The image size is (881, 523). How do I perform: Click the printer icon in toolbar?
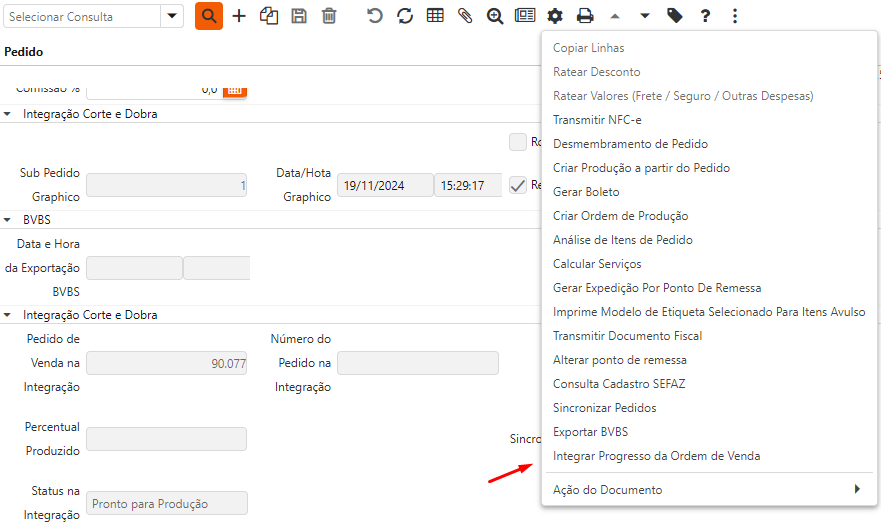click(585, 16)
